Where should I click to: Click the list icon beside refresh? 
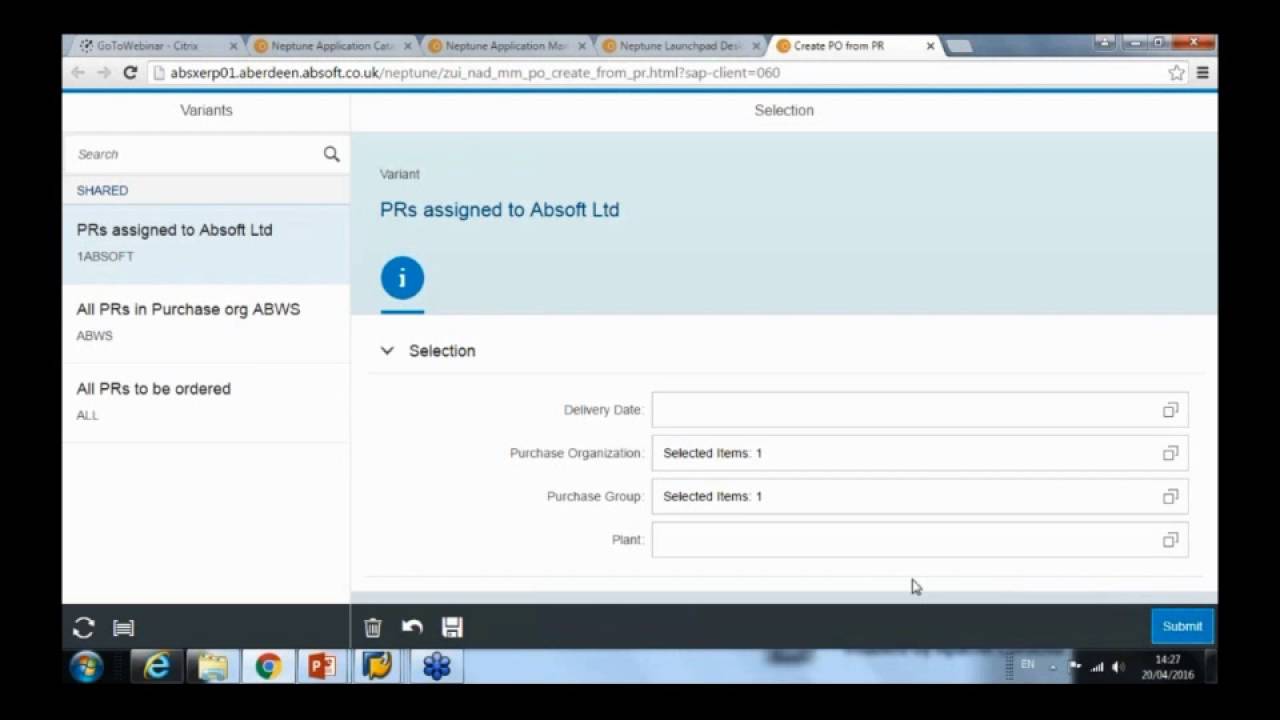(x=123, y=628)
